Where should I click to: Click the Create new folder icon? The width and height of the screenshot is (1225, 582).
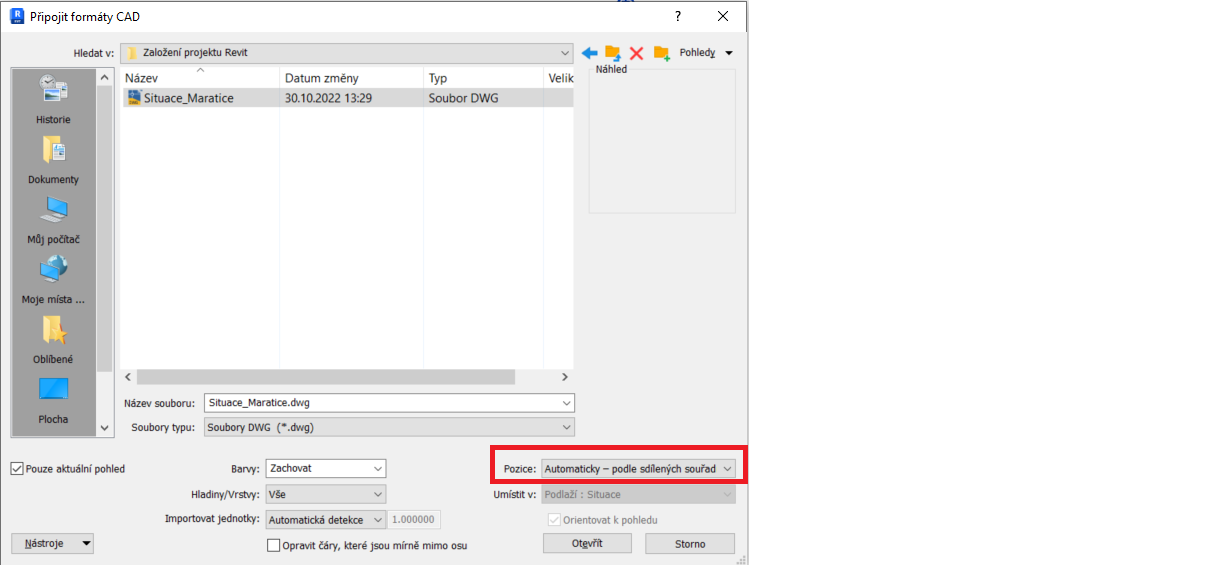point(661,53)
